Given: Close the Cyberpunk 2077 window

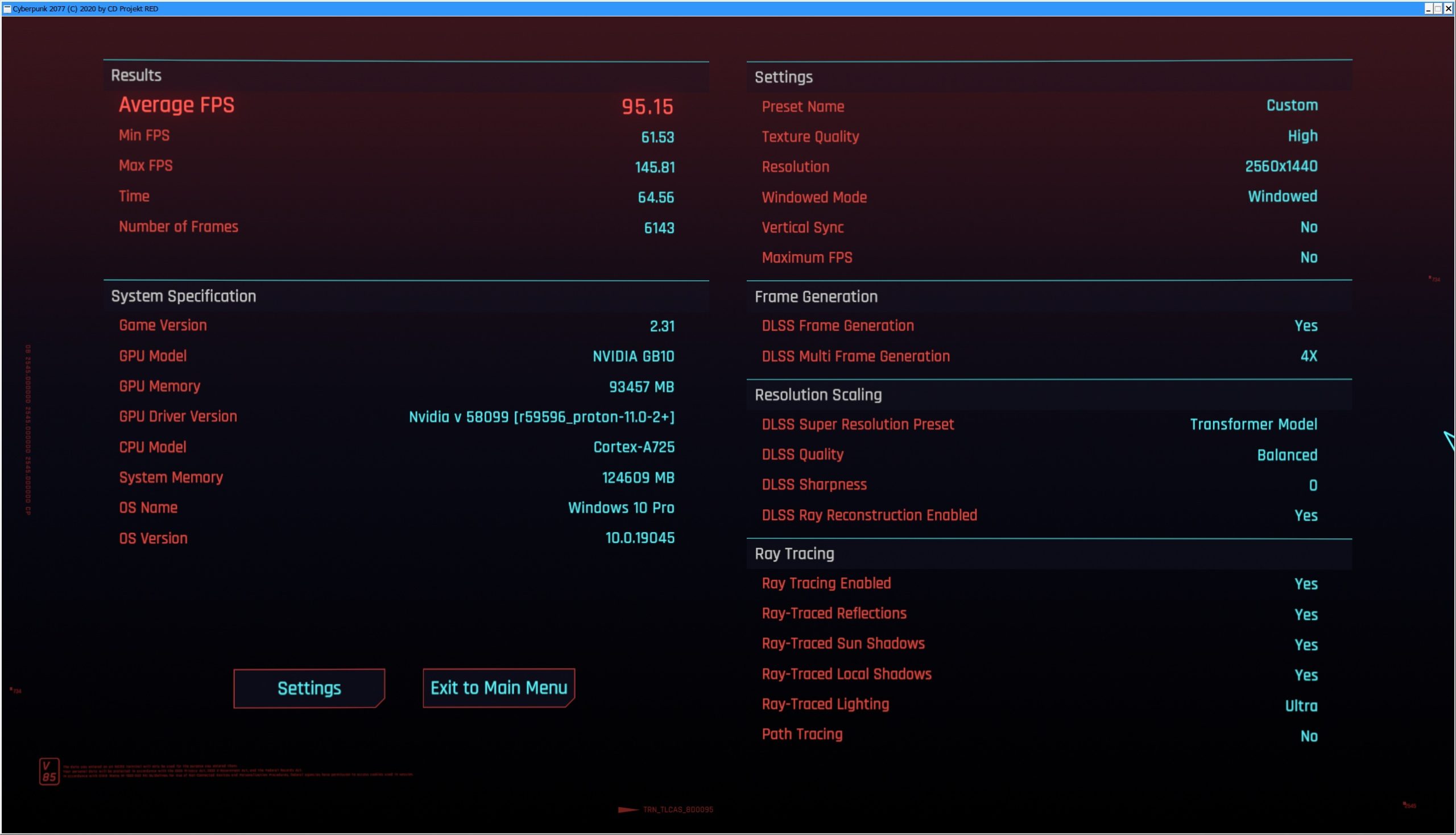Looking at the screenshot, I should [1449, 9].
